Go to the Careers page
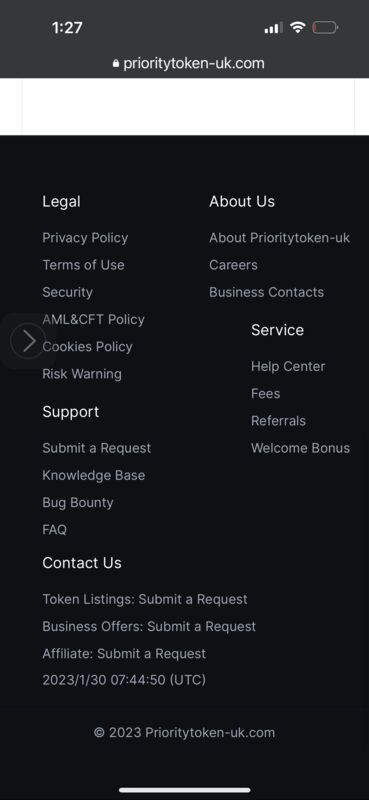The width and height of the screenshot is (369, 800). tap(233, 265)
